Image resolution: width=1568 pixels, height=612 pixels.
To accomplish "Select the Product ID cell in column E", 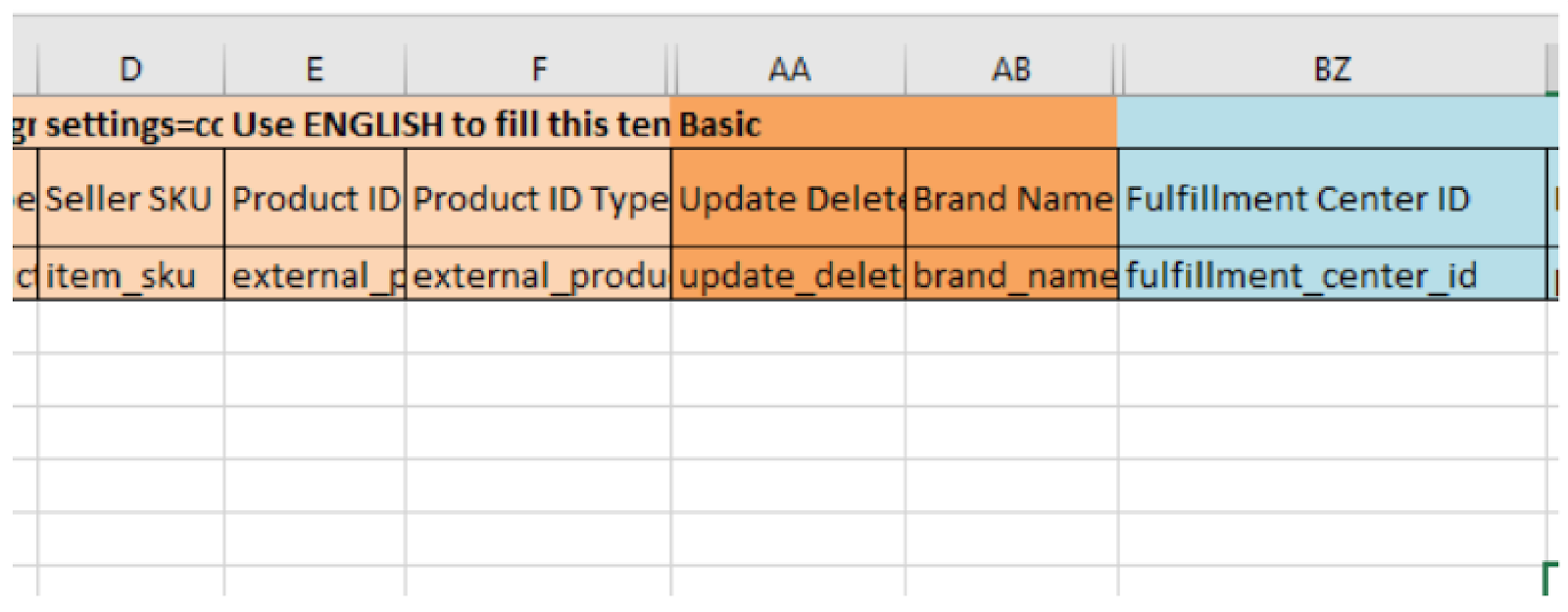I will (315, 198).
